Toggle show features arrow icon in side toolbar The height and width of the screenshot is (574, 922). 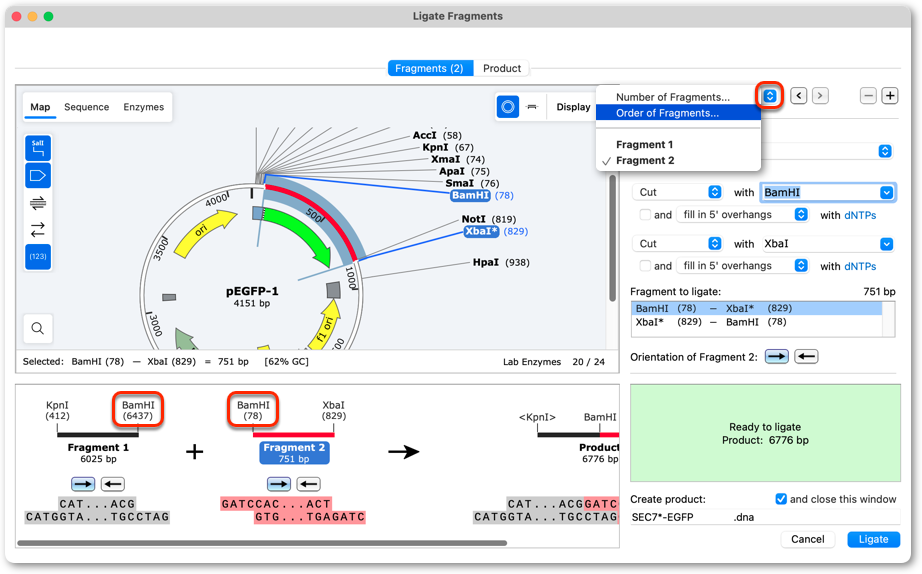tap(38, 175)
